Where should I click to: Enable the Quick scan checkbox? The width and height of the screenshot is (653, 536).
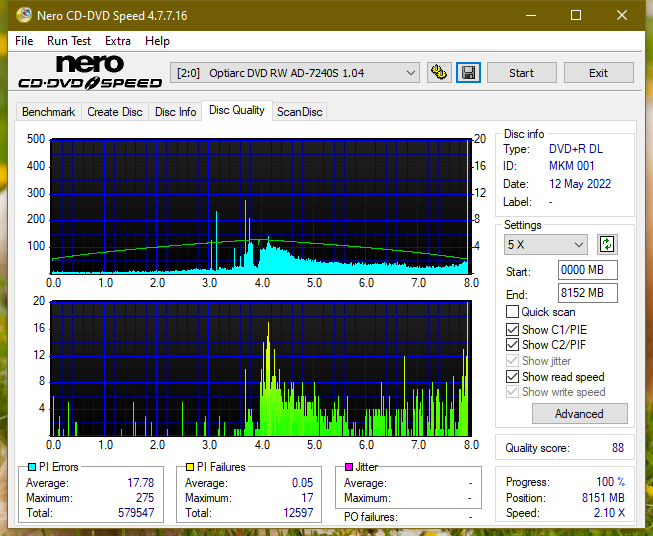(512, 312)
